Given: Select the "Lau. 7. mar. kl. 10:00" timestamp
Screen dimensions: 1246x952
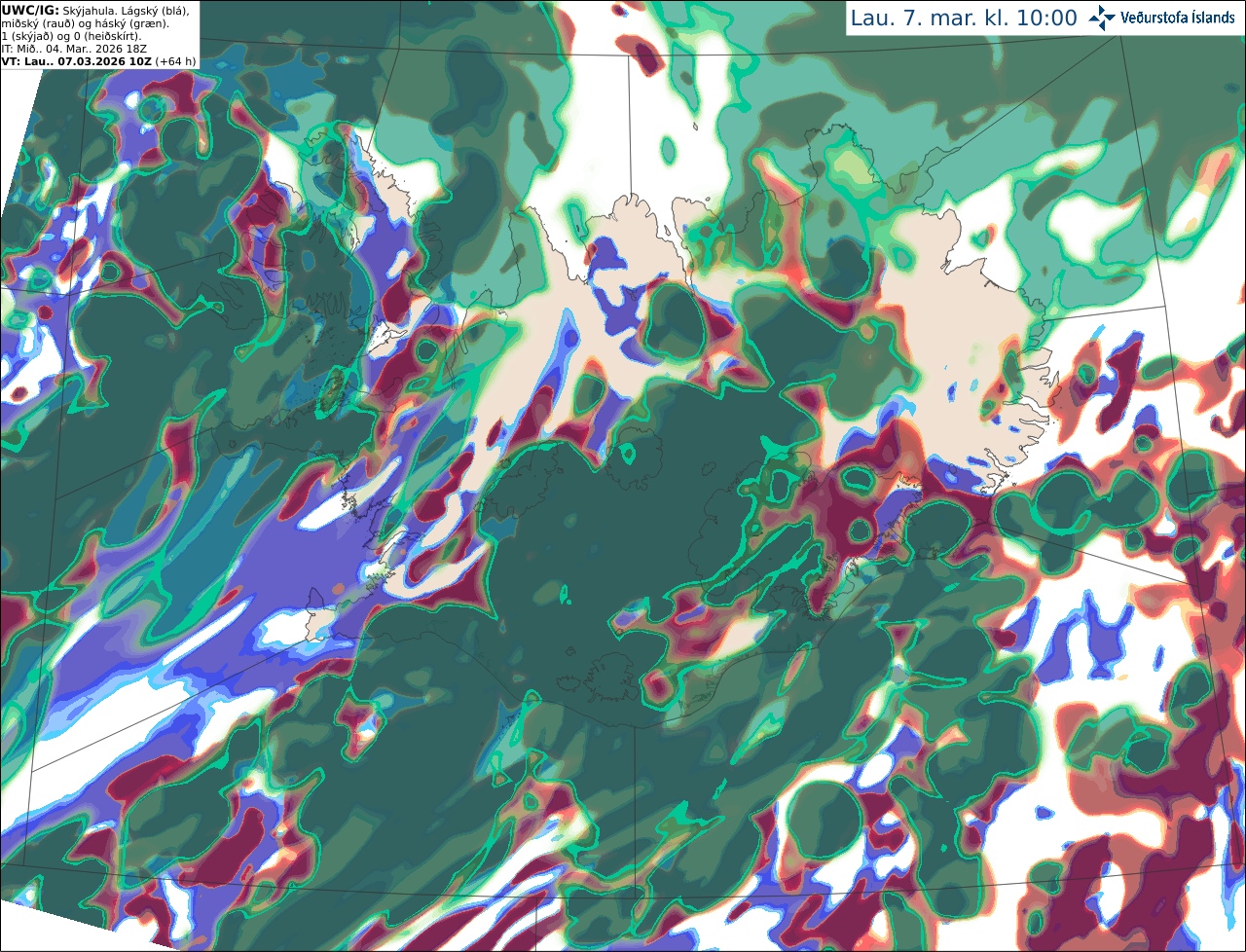Looking at the screenshot, I should tap(964, 18).
